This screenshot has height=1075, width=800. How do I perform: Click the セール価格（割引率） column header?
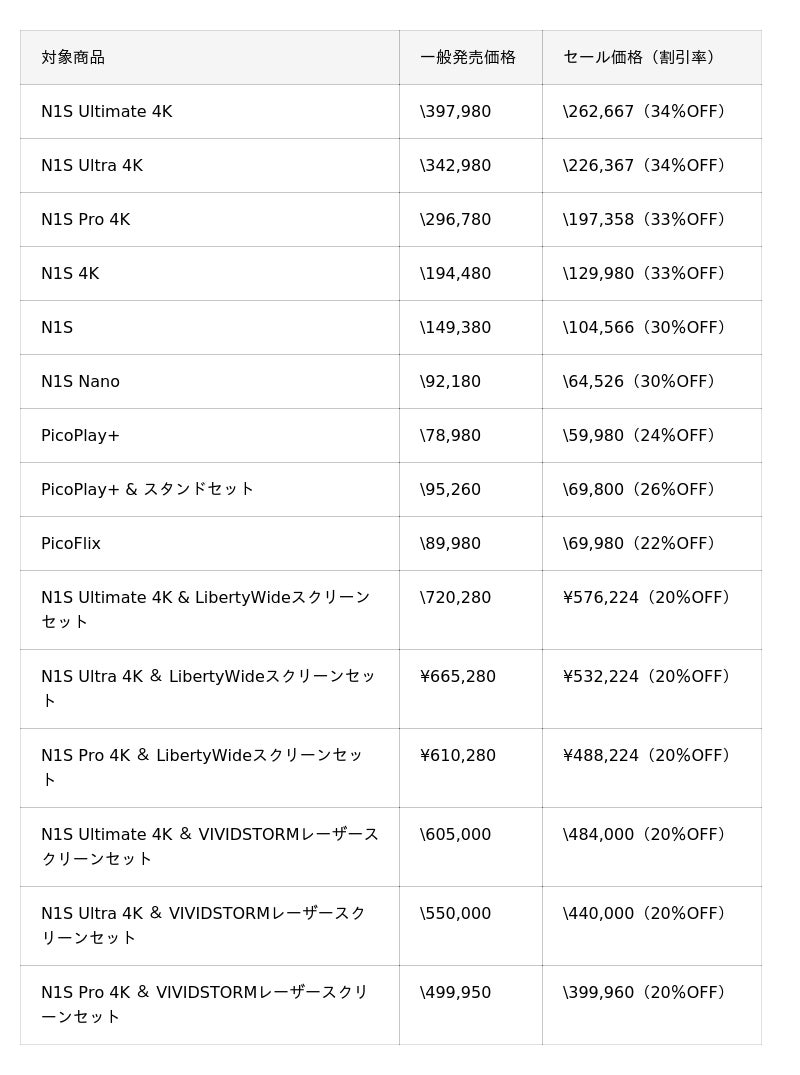pos(641,57)
